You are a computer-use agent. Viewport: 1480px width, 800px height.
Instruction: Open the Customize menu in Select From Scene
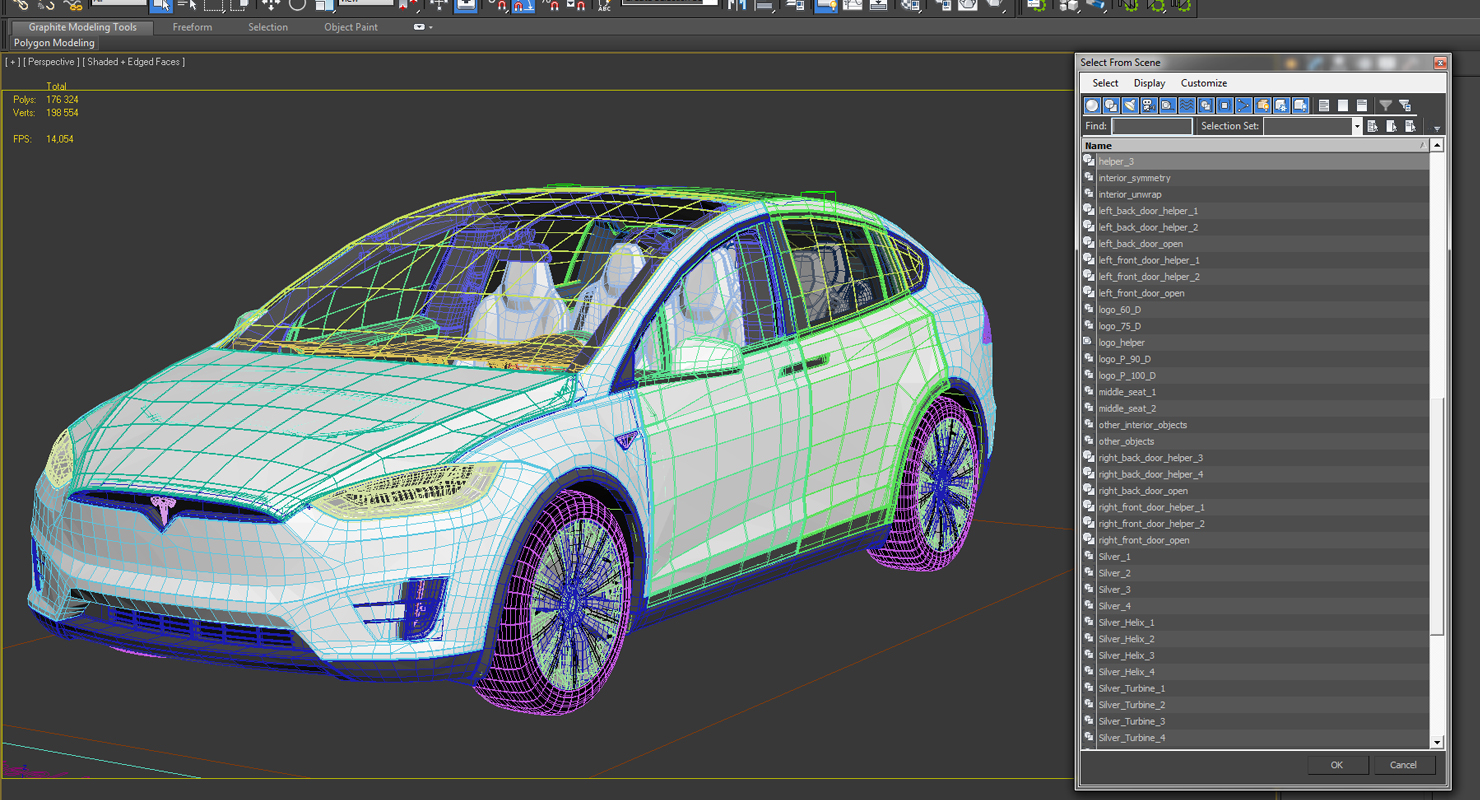(1203, 83)
